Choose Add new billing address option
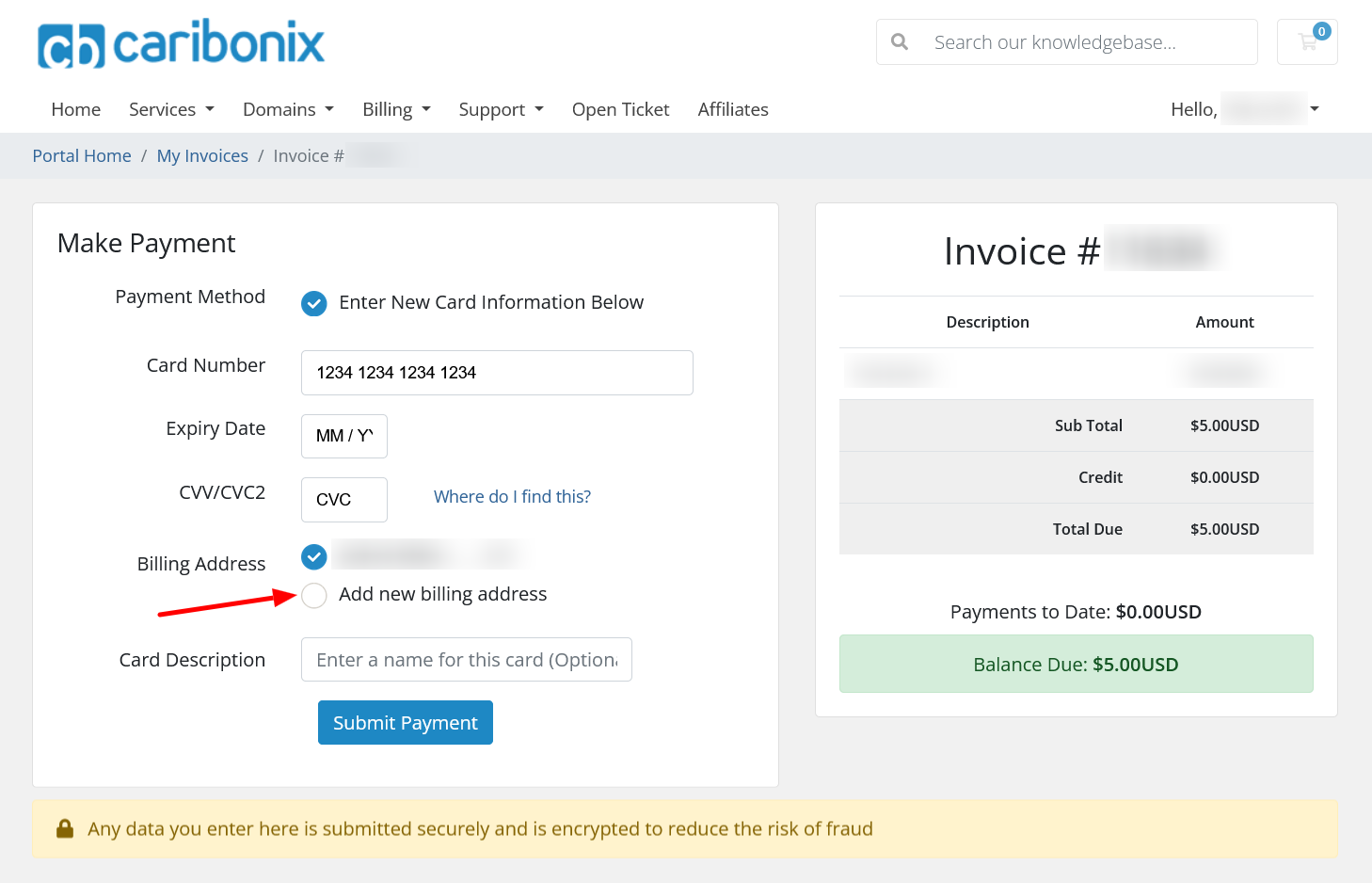The image size is (1372, 883). 314,595
